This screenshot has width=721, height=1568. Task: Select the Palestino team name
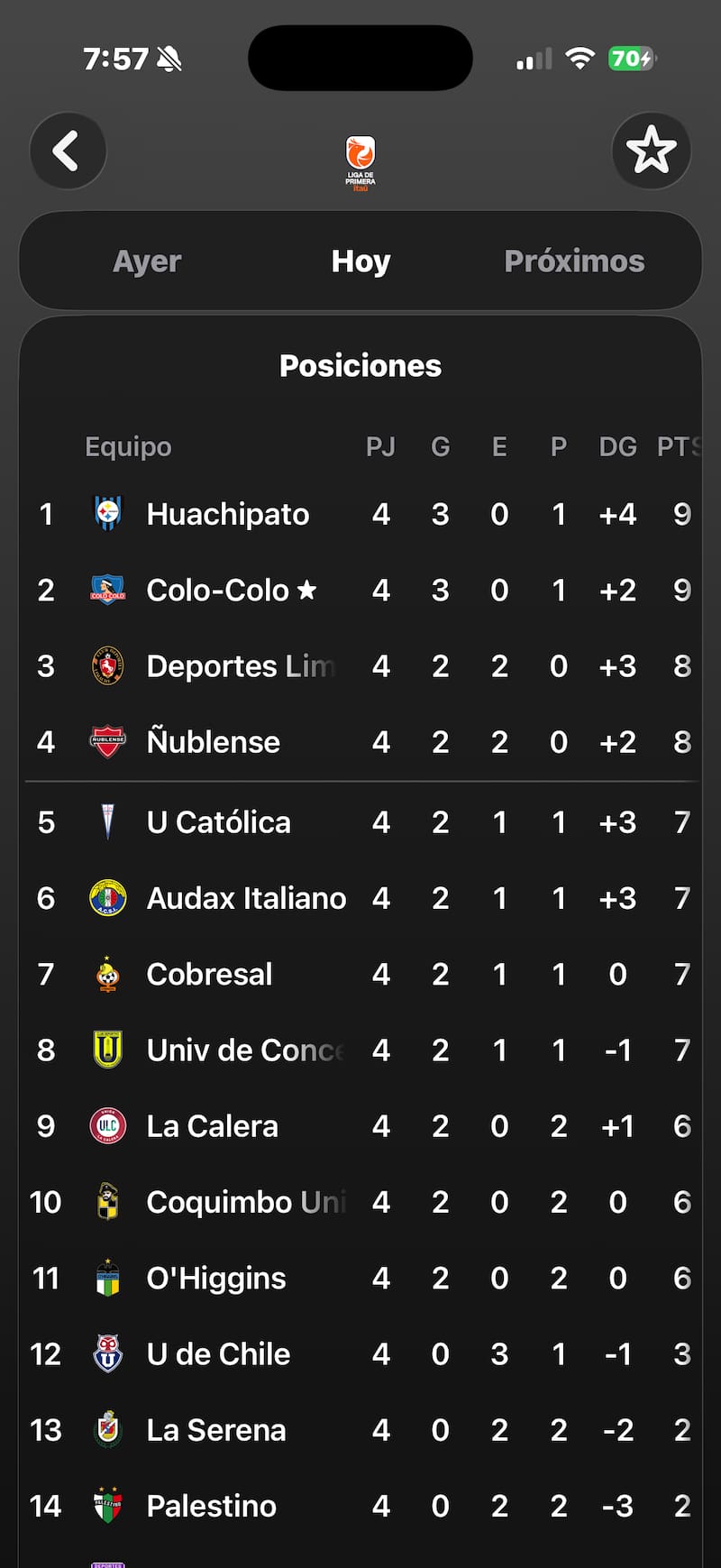pos(212,1506)
